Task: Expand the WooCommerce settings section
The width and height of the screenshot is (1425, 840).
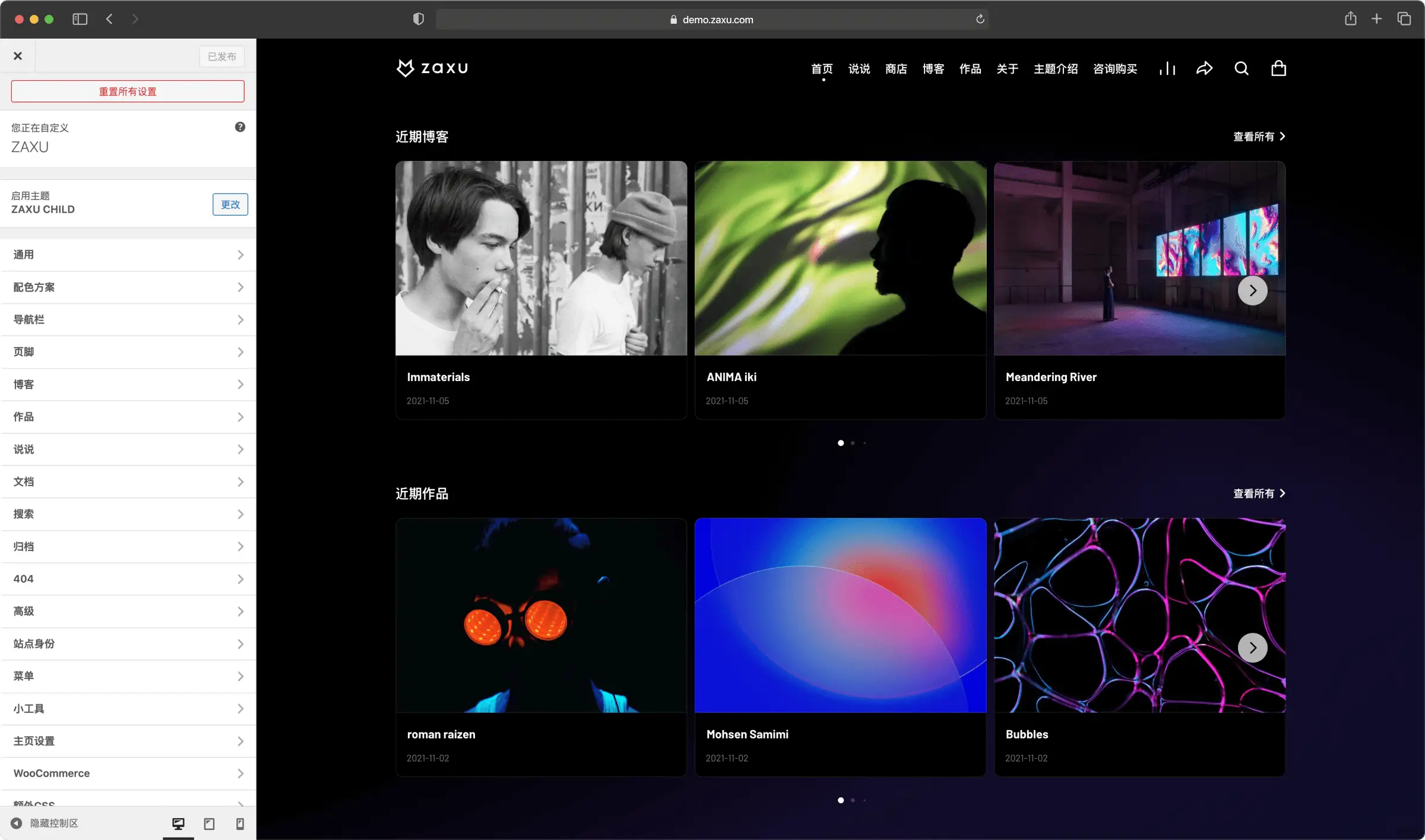Action: 128,773
